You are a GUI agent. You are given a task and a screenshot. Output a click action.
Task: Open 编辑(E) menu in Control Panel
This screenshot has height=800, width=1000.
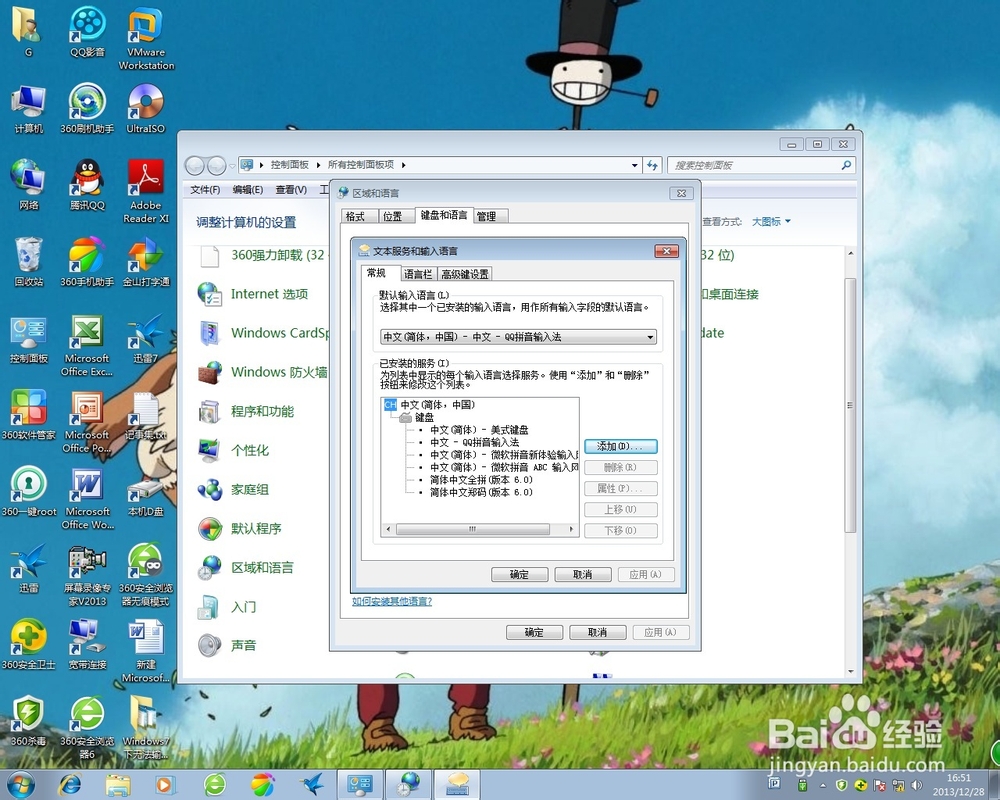[x=247, y=189]
